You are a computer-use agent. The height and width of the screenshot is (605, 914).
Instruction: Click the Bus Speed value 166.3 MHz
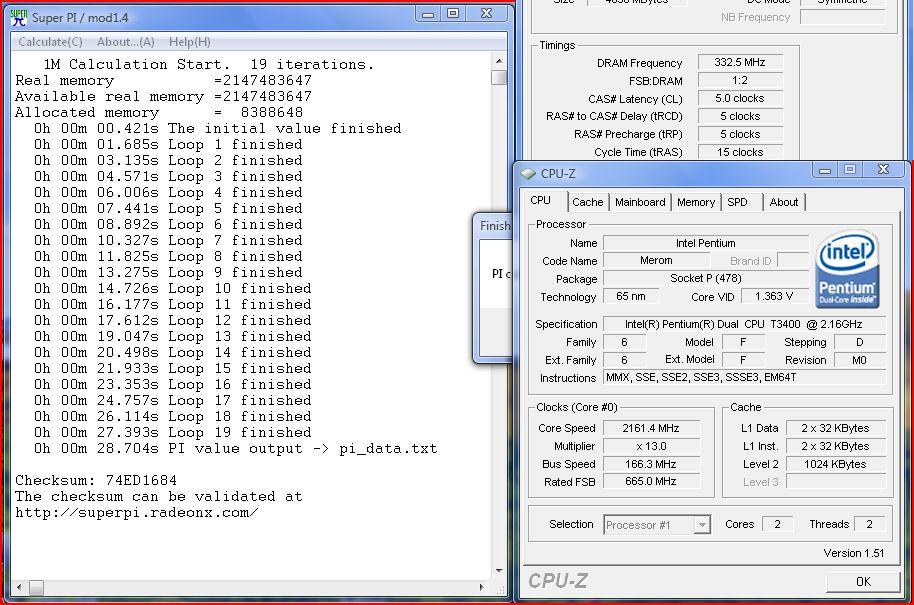click(x=651, y=465)
